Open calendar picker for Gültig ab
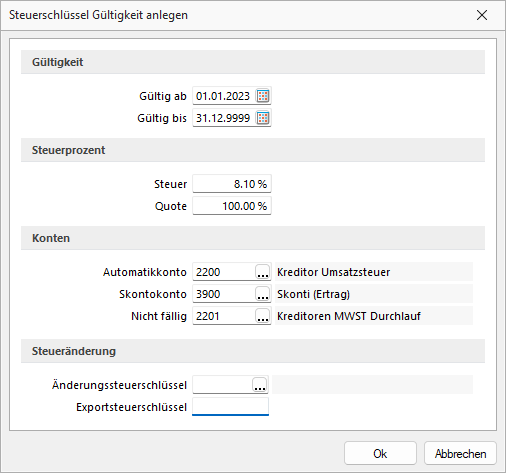 [x=263, y=96]
